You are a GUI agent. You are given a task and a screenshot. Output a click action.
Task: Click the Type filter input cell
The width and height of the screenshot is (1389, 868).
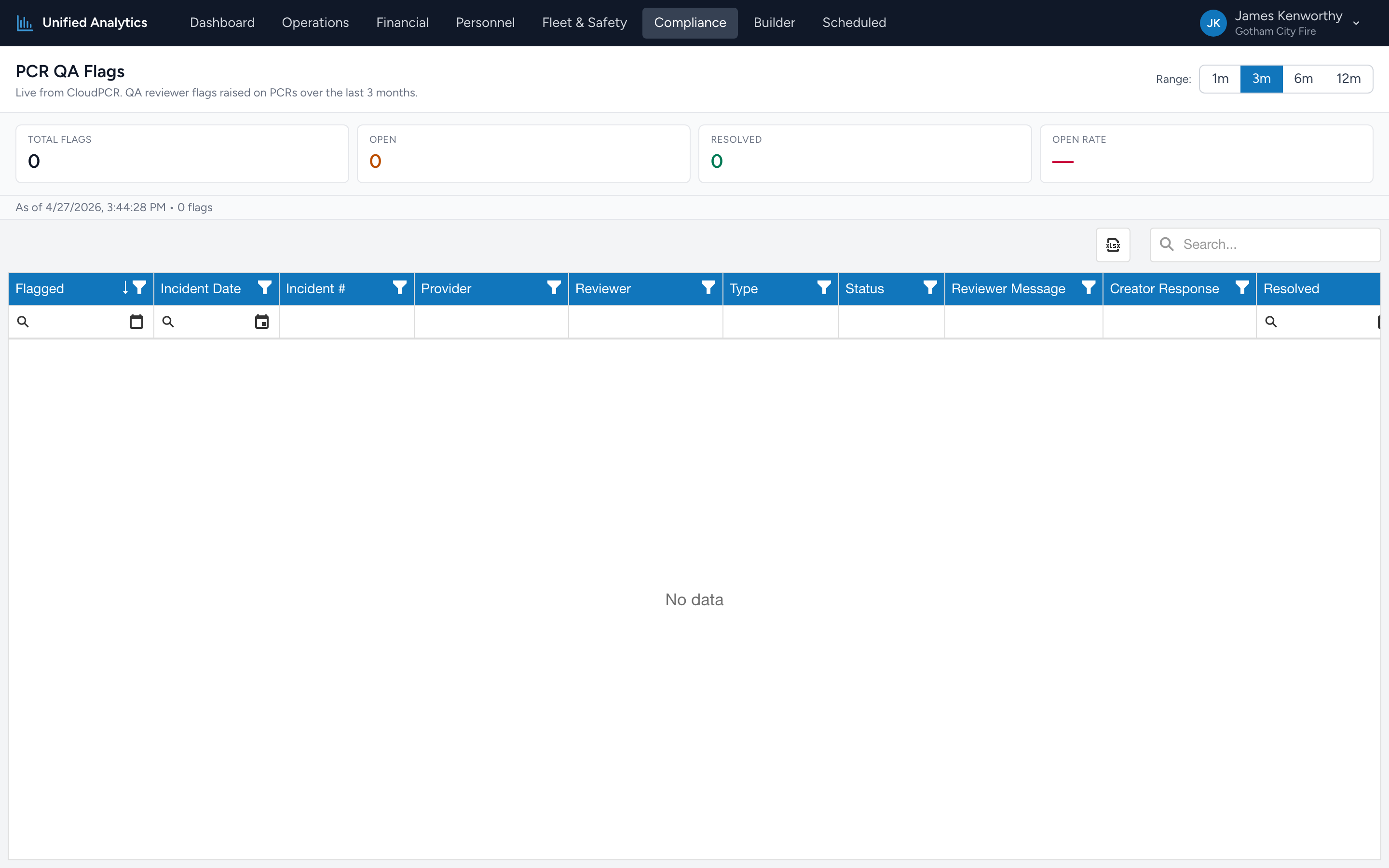(781, 322)
